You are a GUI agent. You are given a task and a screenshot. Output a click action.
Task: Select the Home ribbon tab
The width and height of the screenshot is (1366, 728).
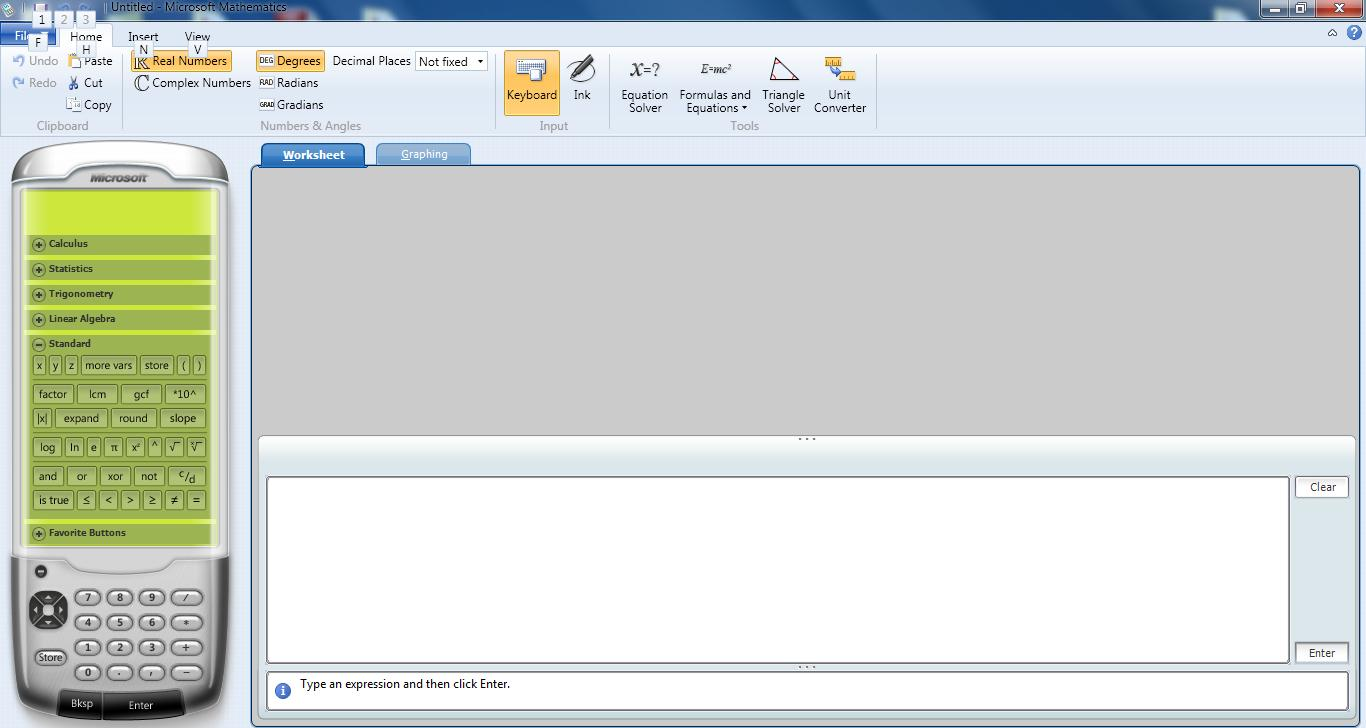[86, 36]
